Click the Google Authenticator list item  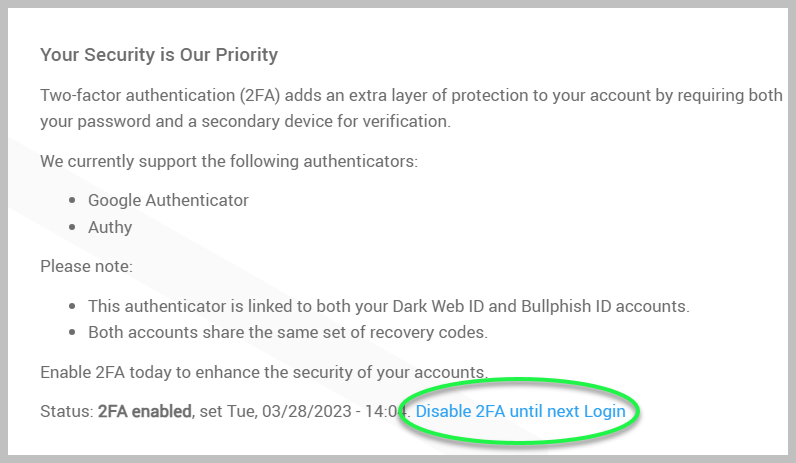click(168, 200)
